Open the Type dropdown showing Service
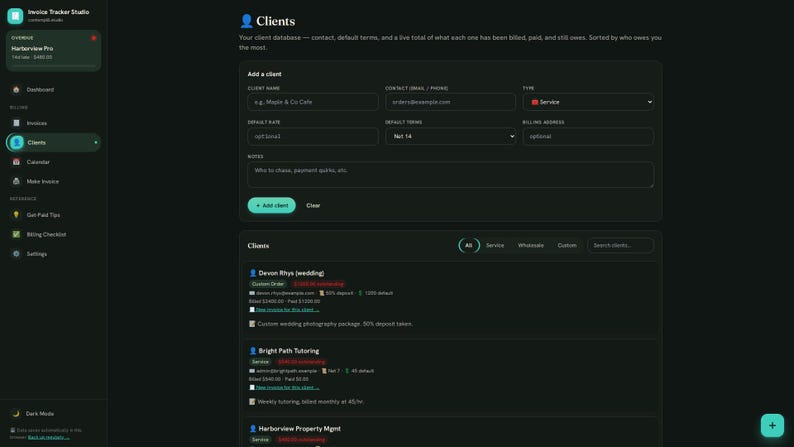Viewport: 794px width, 447px height. (x=588, y=102)
